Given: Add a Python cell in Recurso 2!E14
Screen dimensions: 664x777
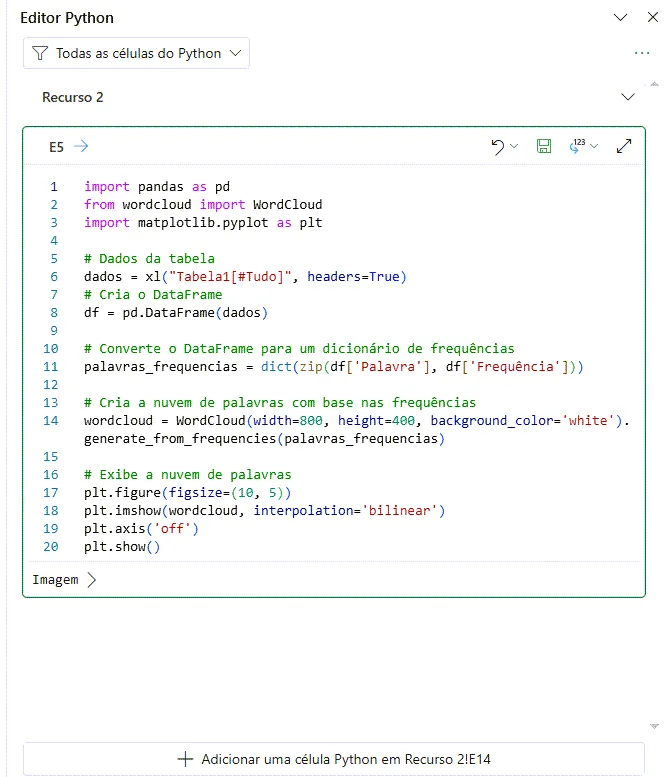Looking at the screenshot, I should [334, 759].
